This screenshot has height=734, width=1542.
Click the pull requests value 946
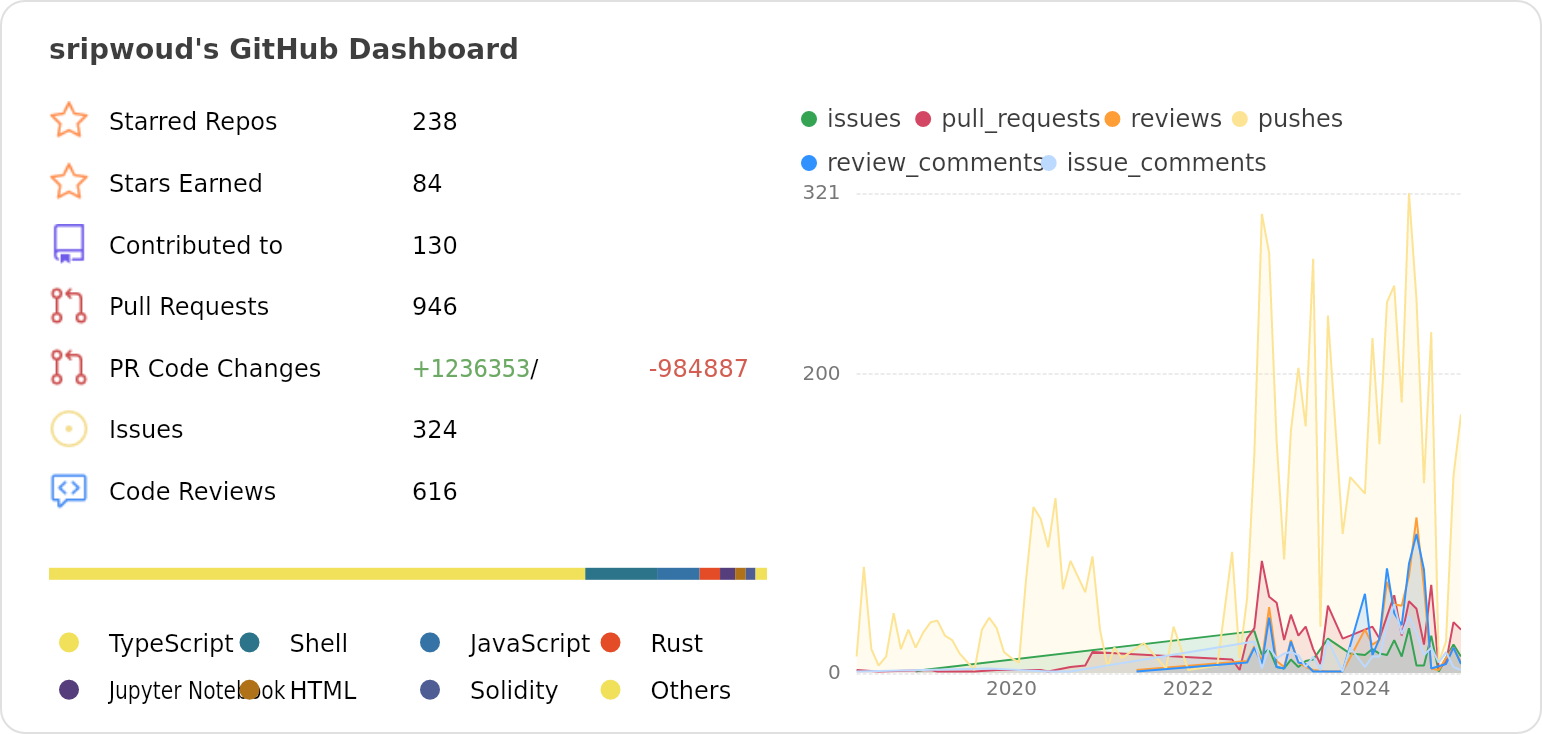coord(435,307)
